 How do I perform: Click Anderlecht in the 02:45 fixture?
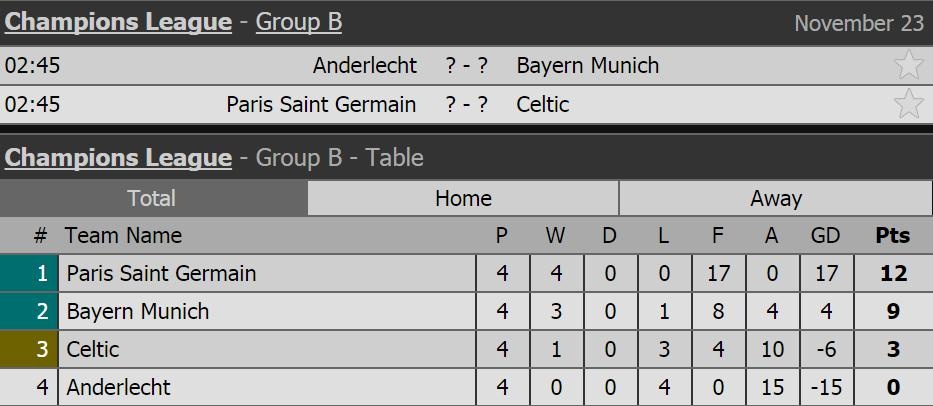point(365,66)
